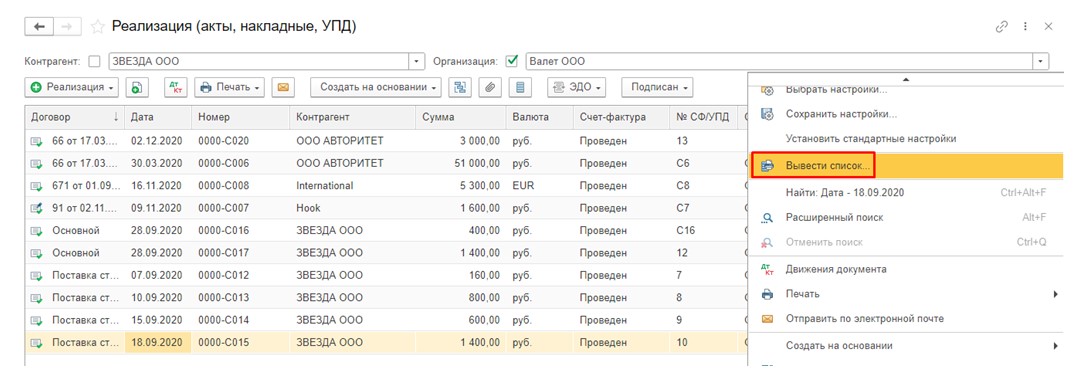Click the green document copy icon

click(138, 87)
